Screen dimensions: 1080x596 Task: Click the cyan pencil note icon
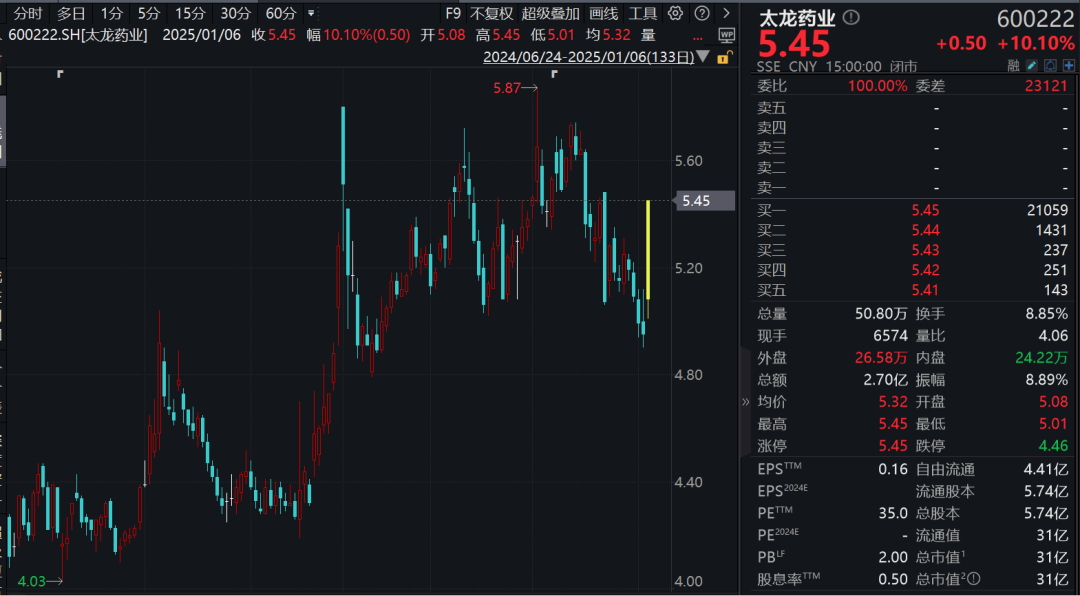tap(1032, 66)
